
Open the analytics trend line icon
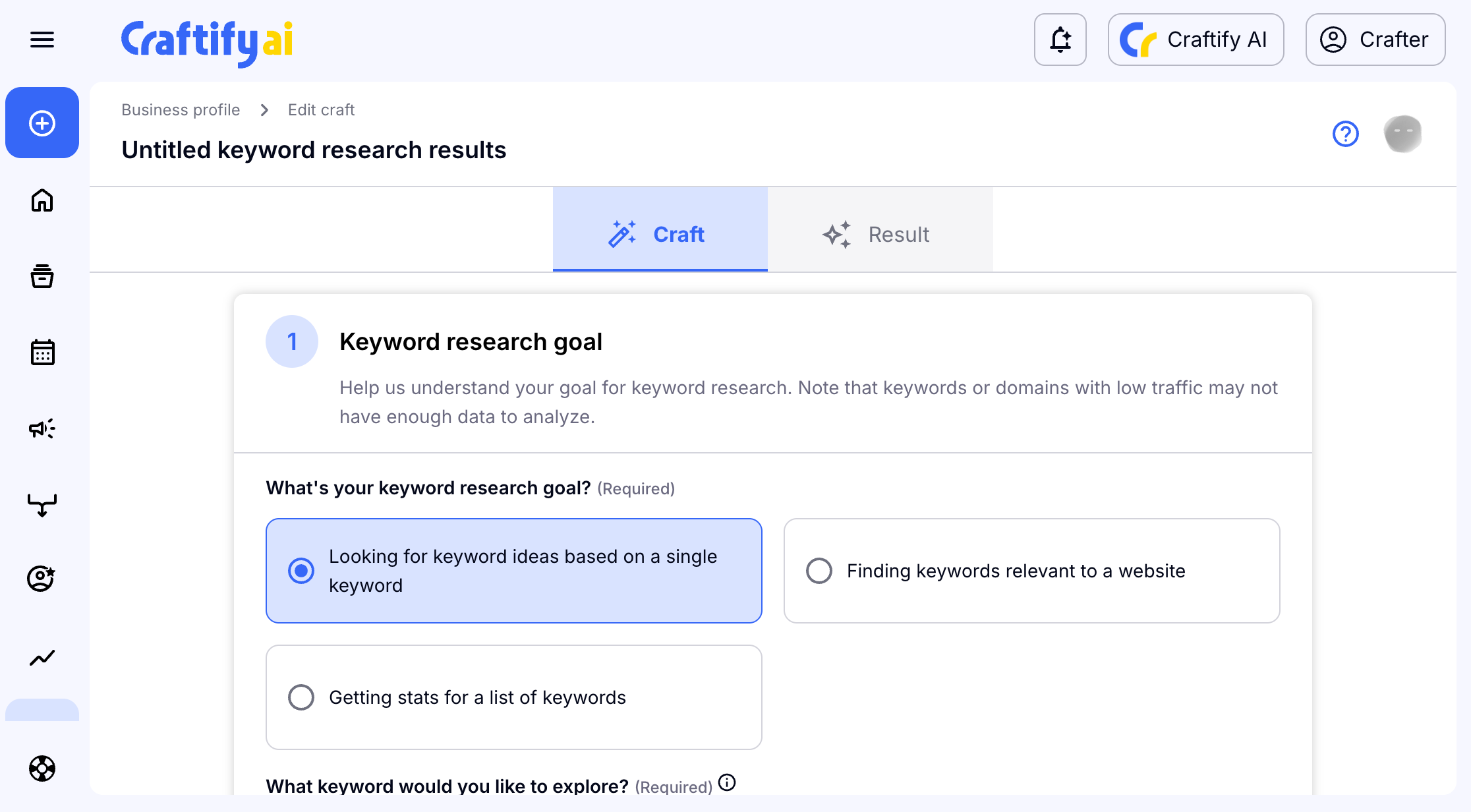tap(42, 657)
